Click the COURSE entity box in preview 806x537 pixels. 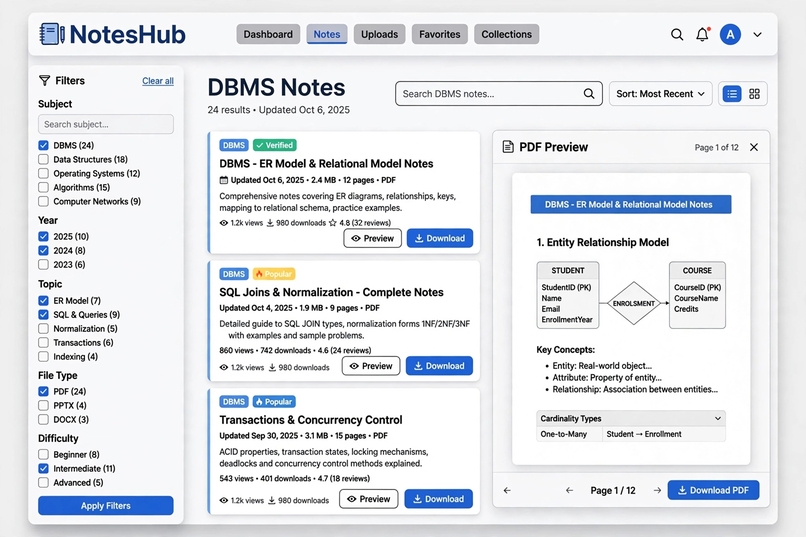pyautogui.click(x=698, y=295)
